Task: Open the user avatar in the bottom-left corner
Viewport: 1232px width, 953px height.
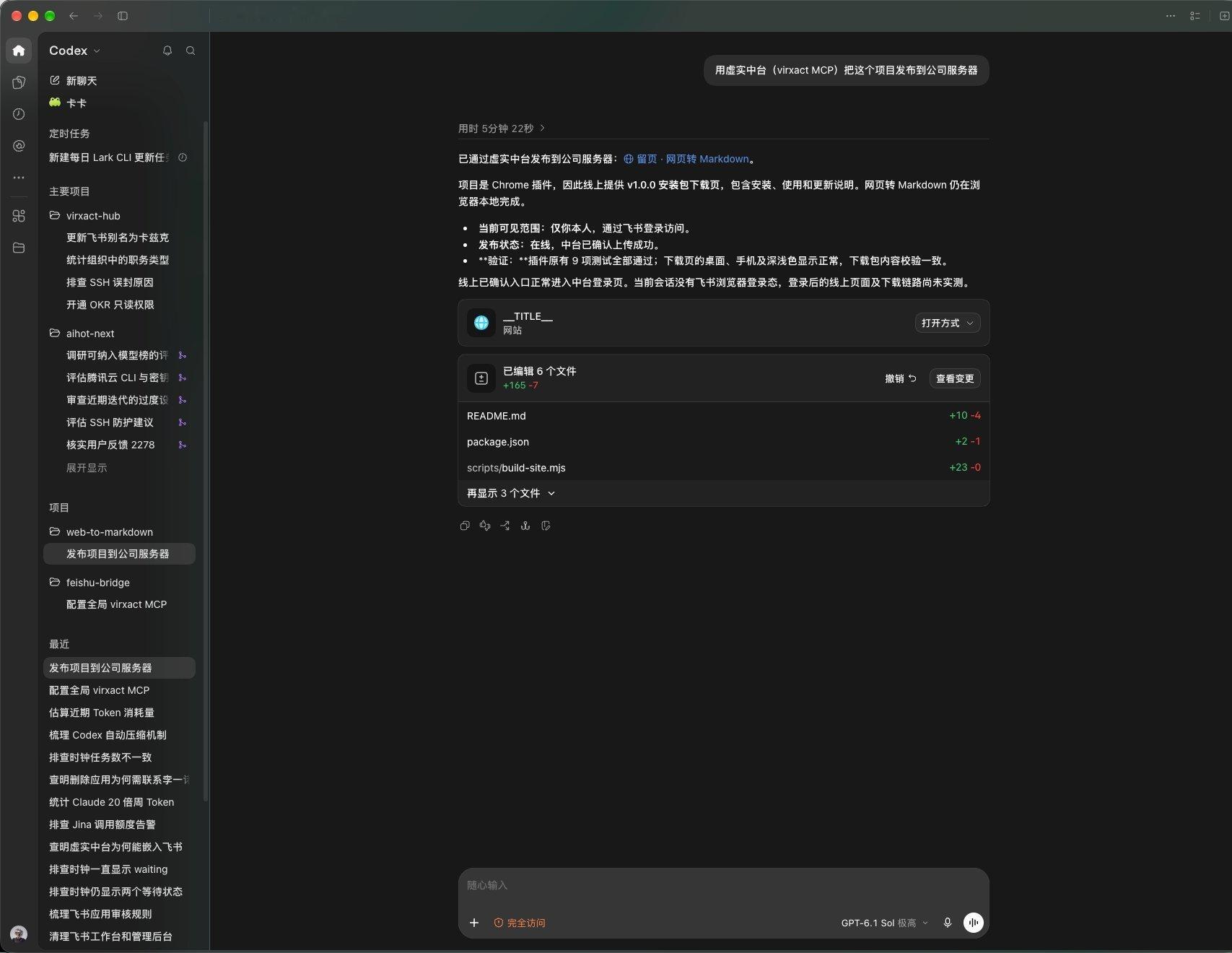Action: click(x=19, y=934)
